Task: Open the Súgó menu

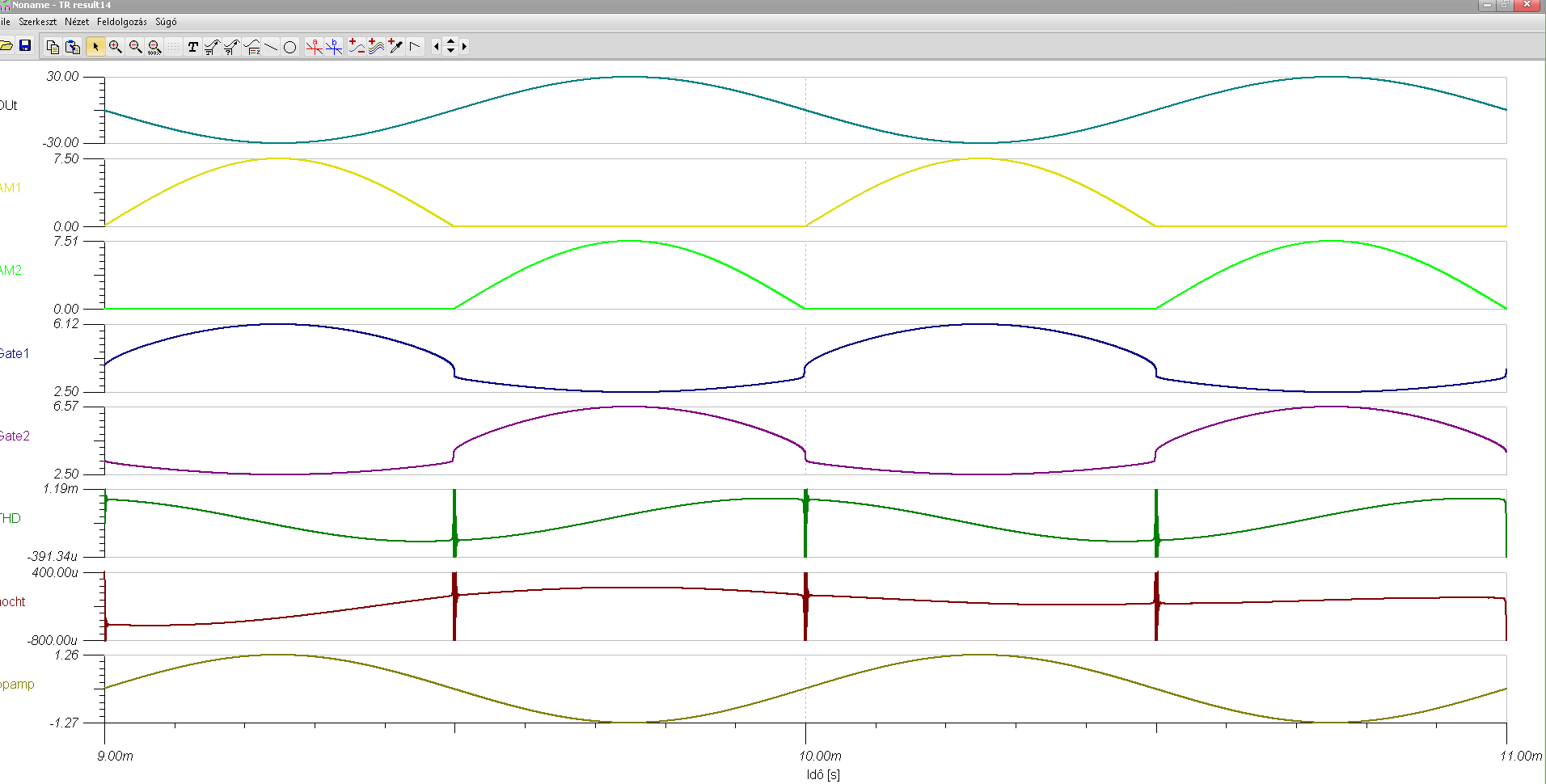Action: (166, 22)
